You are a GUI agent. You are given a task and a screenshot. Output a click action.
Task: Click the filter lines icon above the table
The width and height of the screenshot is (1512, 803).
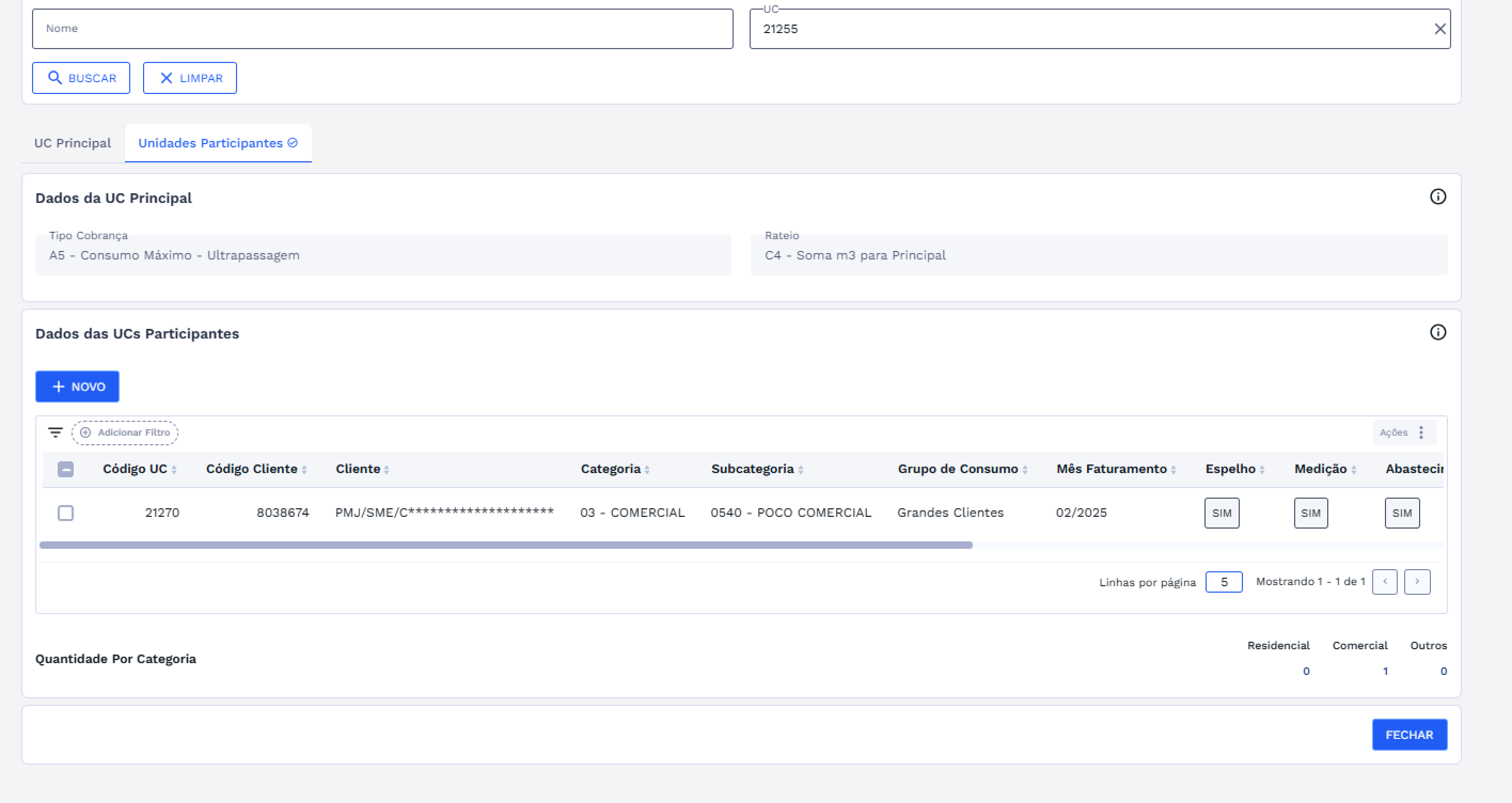pyautogui.click(x=55, y=432)
